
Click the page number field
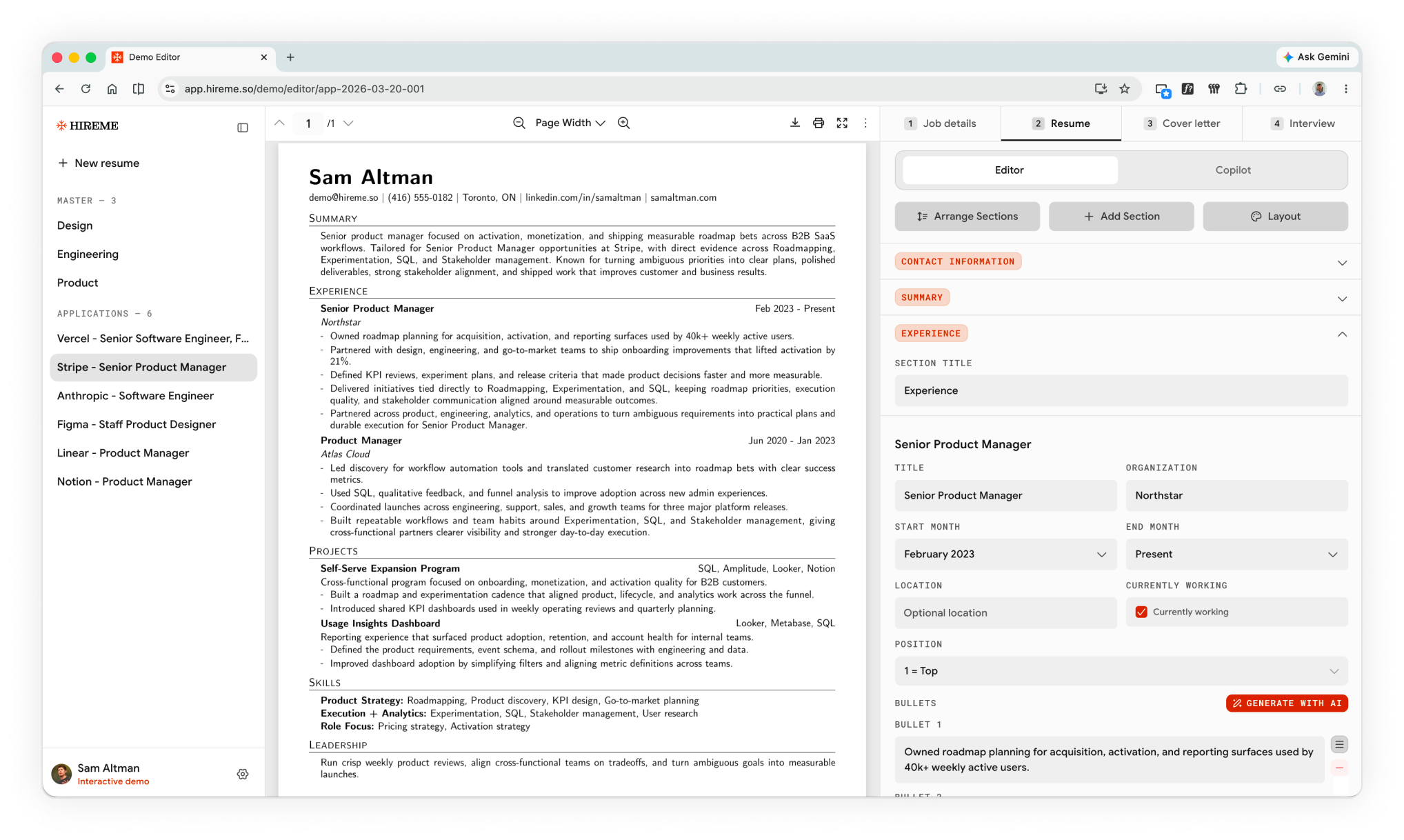pyautogui.click(x=308, y=123)
